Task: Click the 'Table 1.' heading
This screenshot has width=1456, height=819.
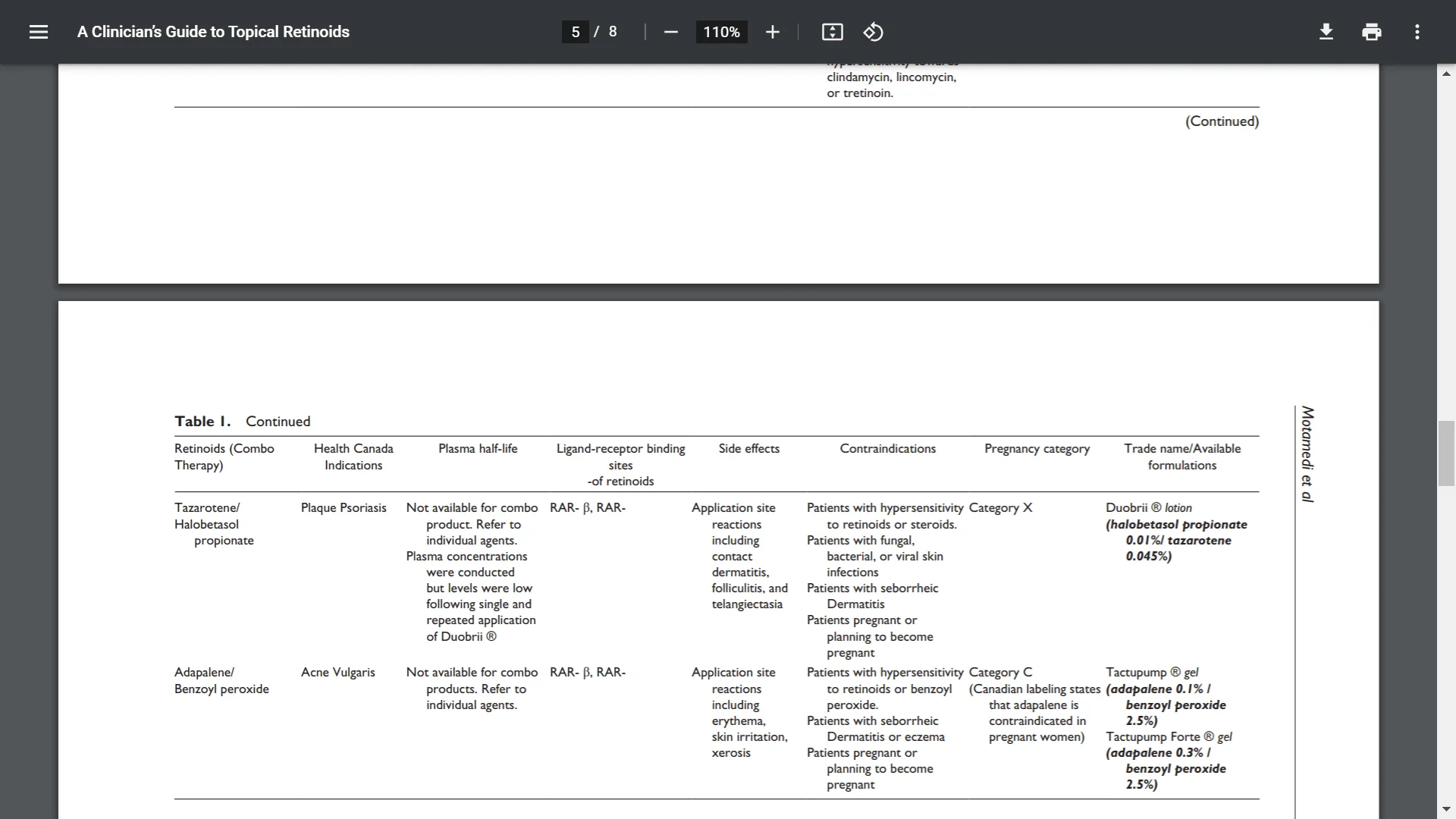Action: (x=202, y=422)
